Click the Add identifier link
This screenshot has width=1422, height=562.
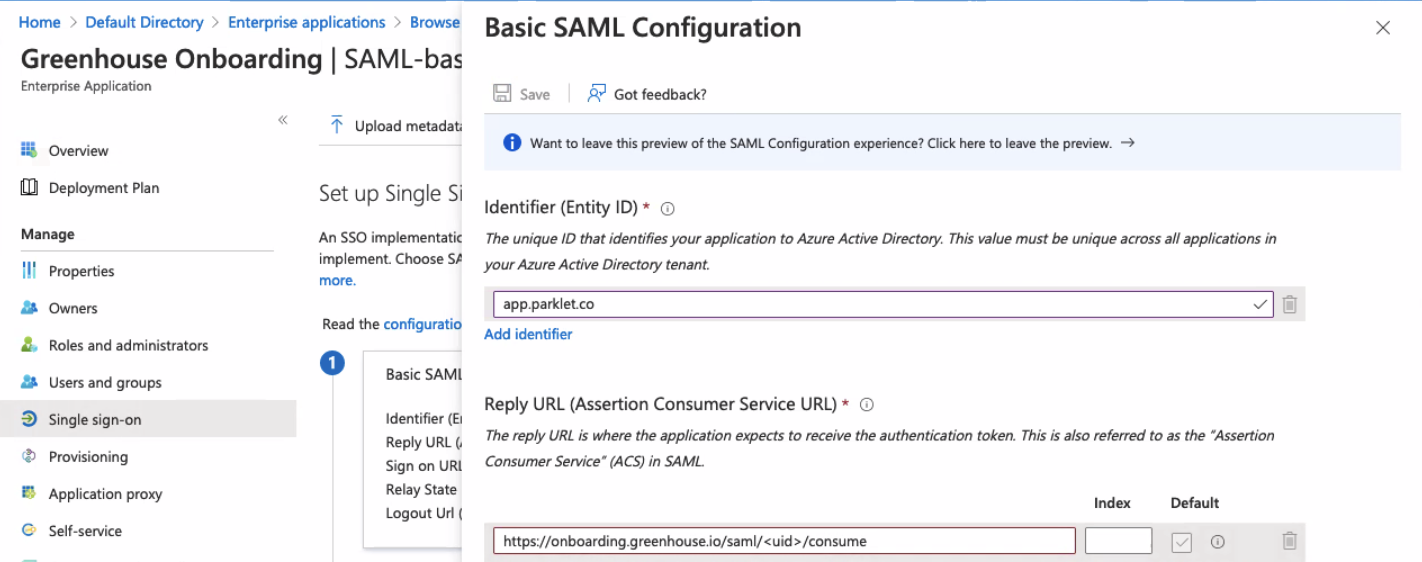[528, 334]
